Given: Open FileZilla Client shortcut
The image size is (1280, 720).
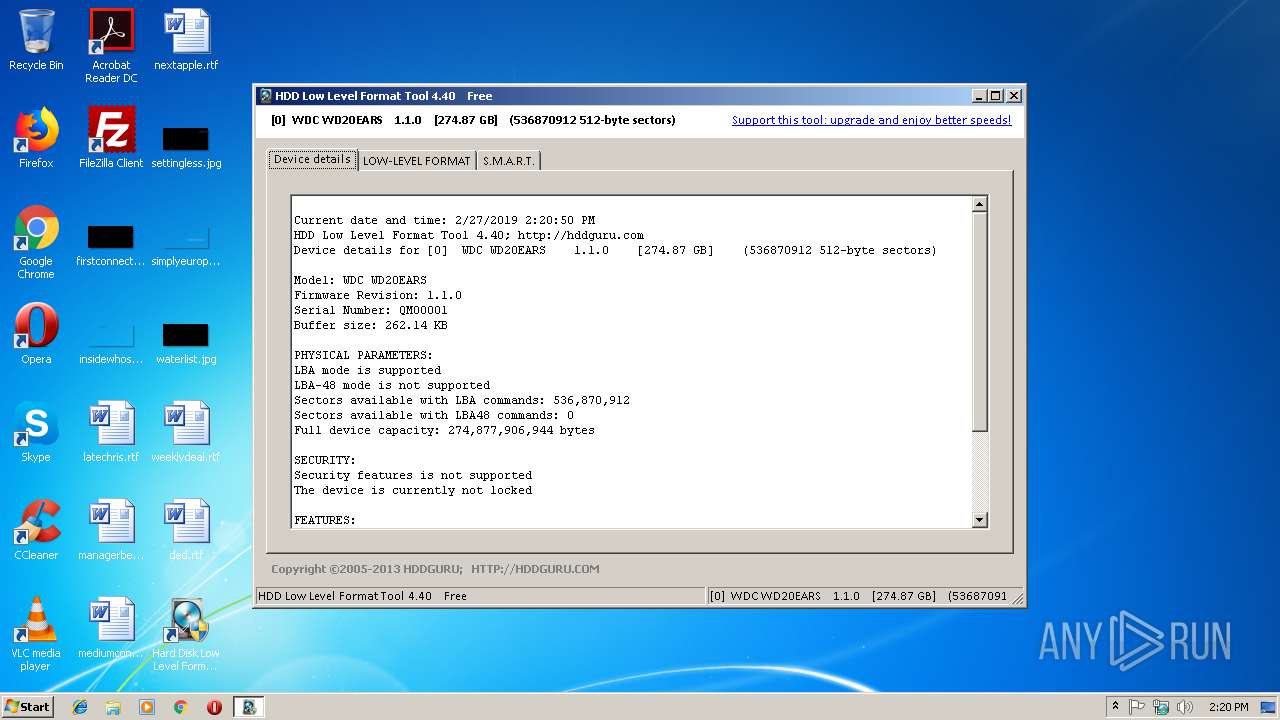Looking at the screenshot, I should tap(111, 138).
